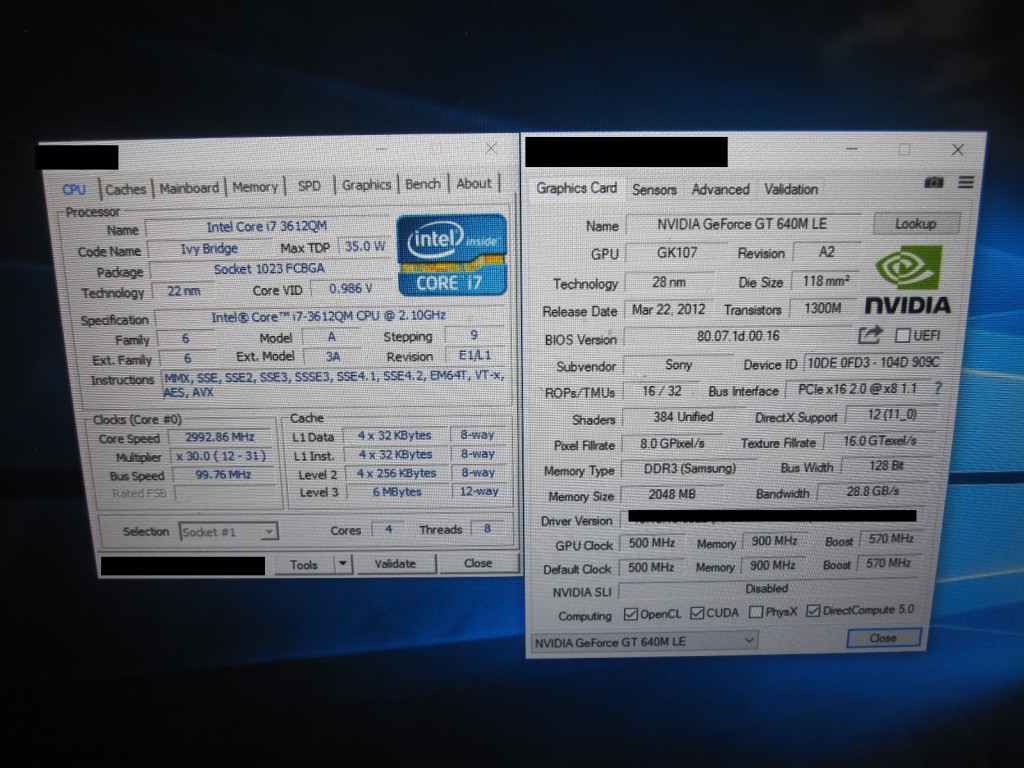Click the Tools button in CPU-Z

click(x=303, y=564)
